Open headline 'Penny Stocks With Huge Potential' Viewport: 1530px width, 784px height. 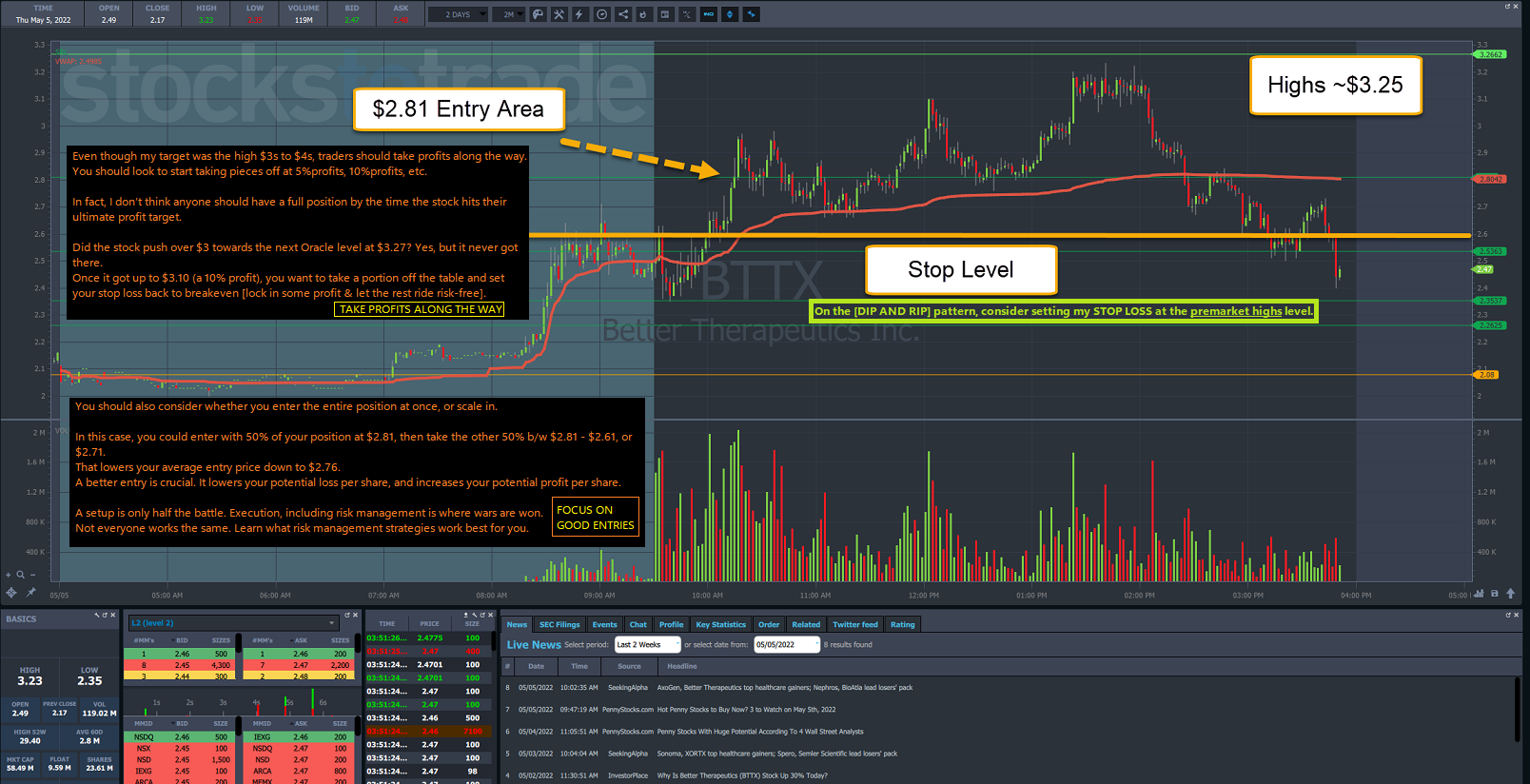pyautogui.click(x=760, y=732)
